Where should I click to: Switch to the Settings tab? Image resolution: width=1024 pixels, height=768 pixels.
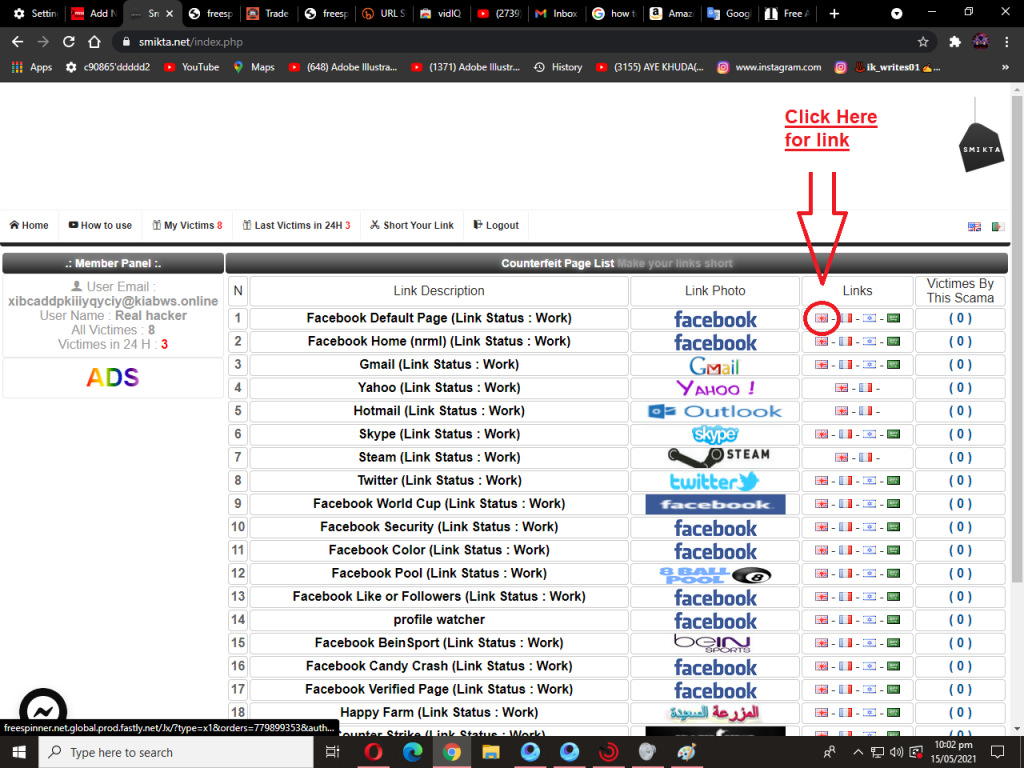pos(36,13)
